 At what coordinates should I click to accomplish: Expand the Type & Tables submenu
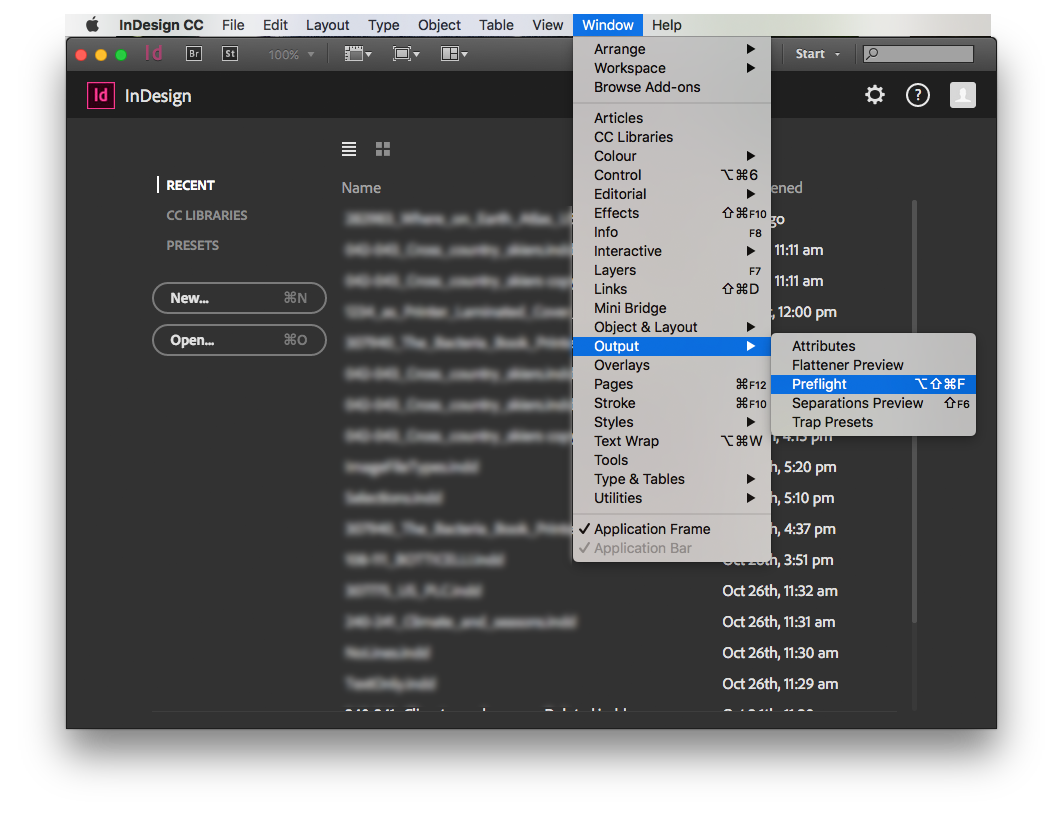672,479
